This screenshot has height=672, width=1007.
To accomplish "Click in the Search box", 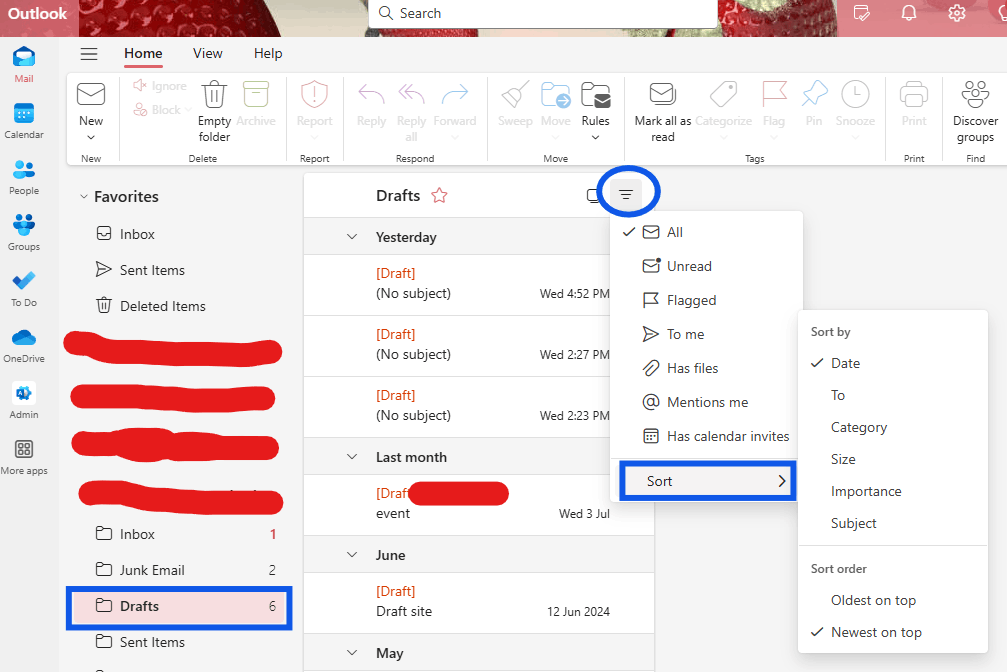I will click(x=543, y=13).
